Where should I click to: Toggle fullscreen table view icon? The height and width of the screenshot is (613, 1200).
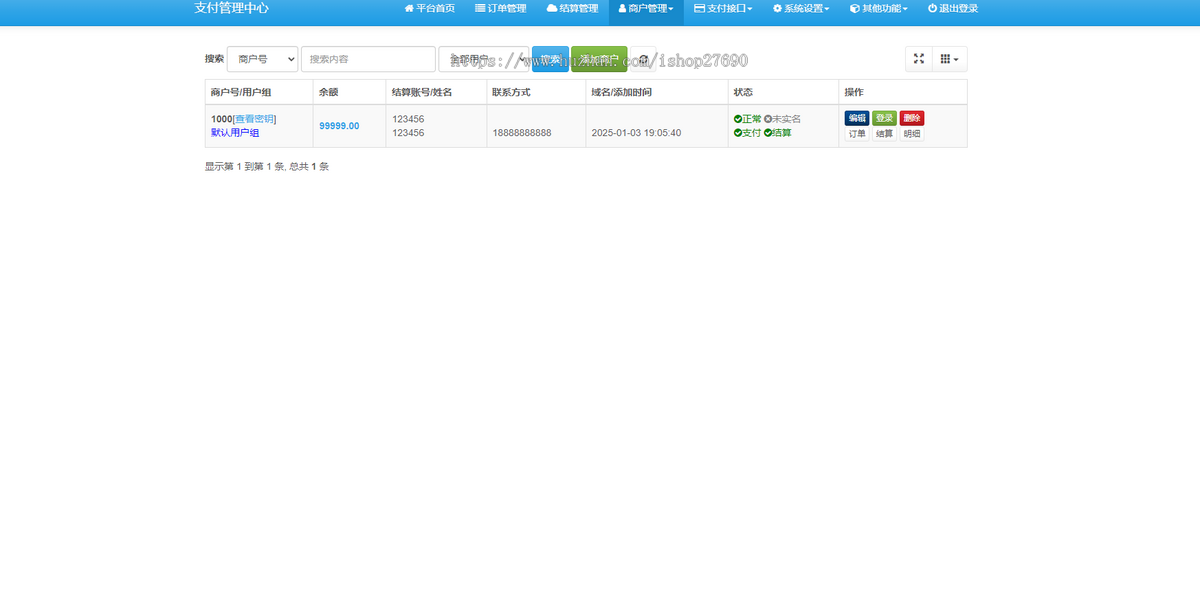pos(919,59)
